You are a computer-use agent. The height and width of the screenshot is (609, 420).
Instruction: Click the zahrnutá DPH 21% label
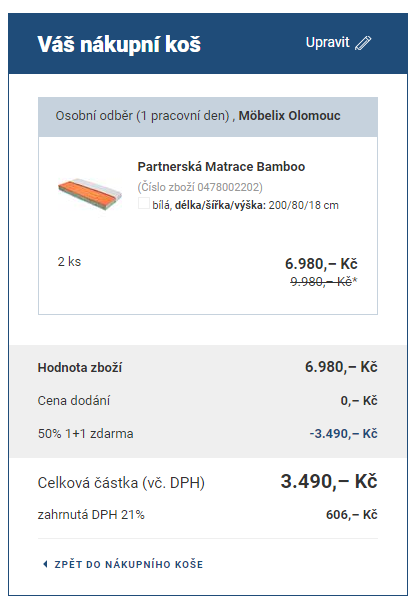[x=91, y=515]
